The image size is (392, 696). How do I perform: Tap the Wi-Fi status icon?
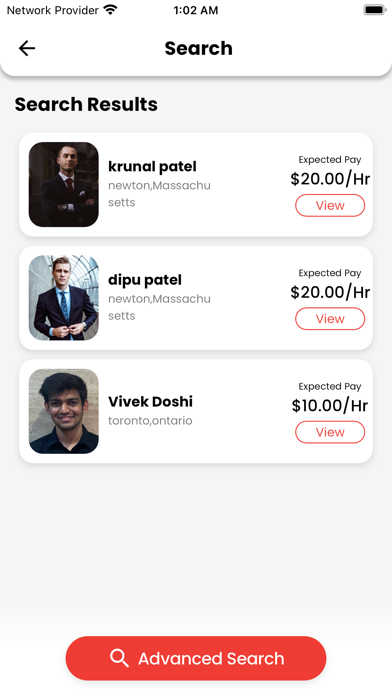[x=110, y=10]
